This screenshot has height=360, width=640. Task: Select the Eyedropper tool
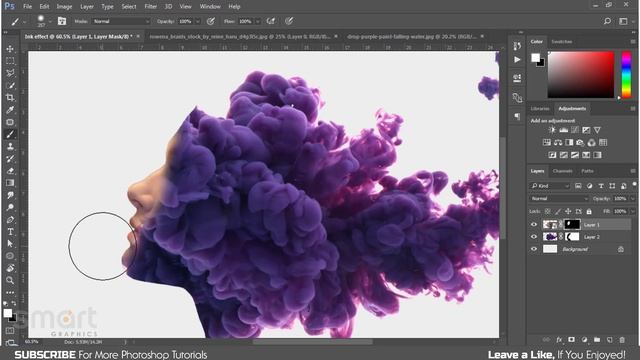pos(10,110)
